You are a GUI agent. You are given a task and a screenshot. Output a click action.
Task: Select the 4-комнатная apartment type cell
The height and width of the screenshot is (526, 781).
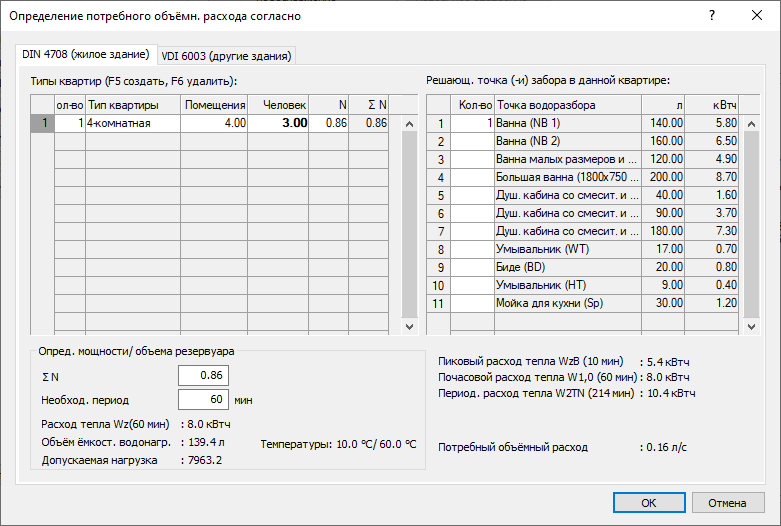click(x=133, y=123)
